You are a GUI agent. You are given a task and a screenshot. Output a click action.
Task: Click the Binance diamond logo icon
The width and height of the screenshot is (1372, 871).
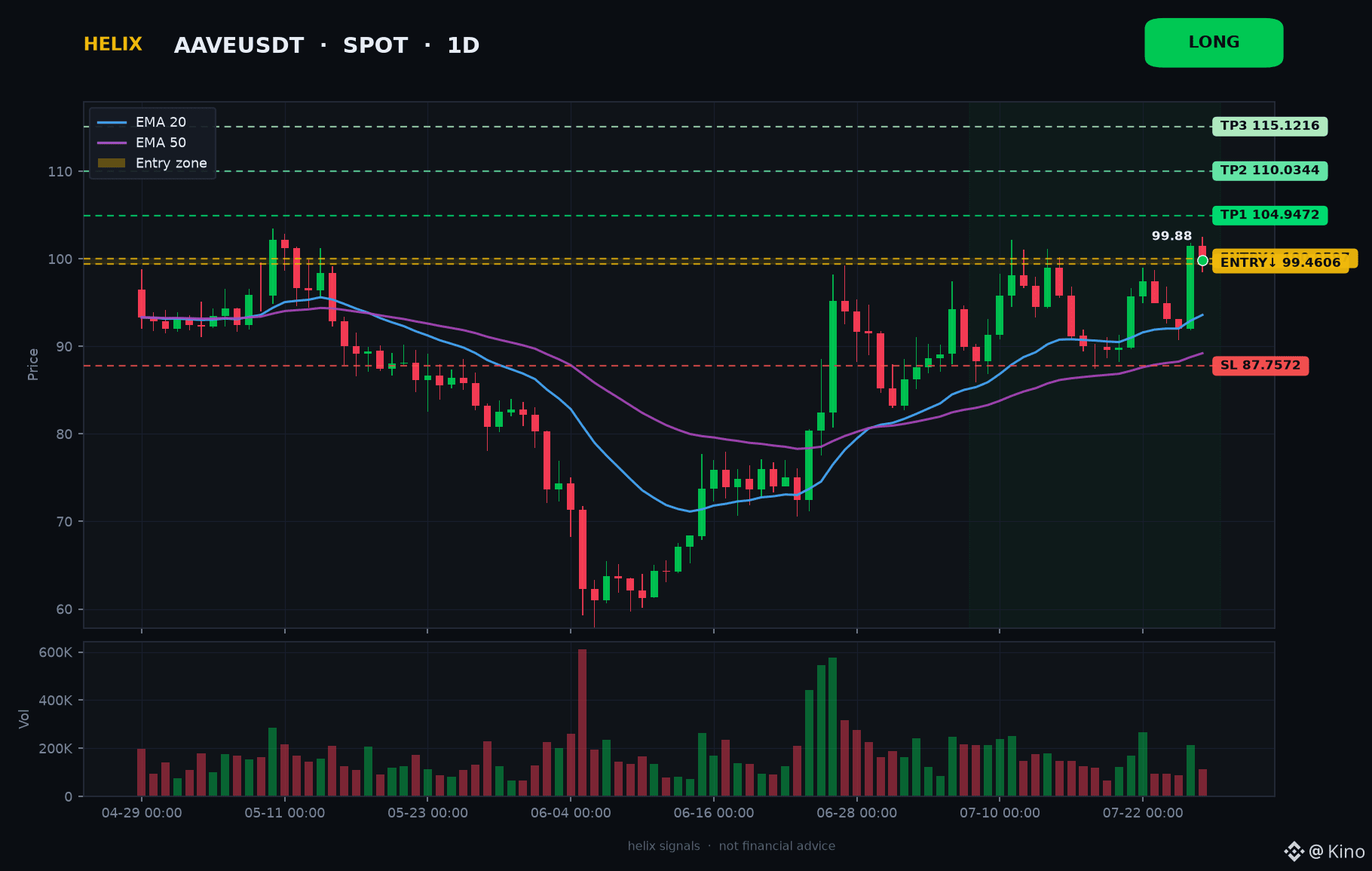click(x=1294, y=851)
